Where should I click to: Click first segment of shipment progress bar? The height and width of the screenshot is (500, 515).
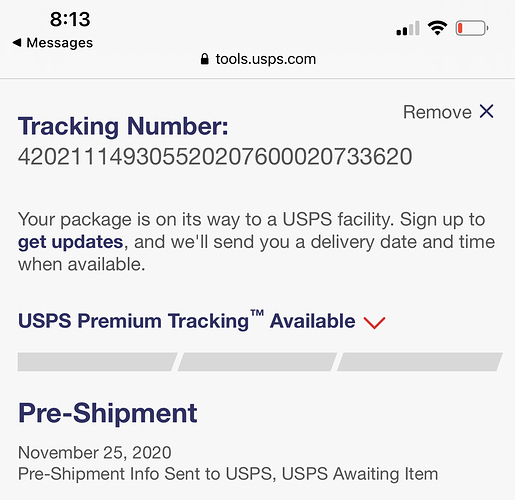click(x=97, y=362)
